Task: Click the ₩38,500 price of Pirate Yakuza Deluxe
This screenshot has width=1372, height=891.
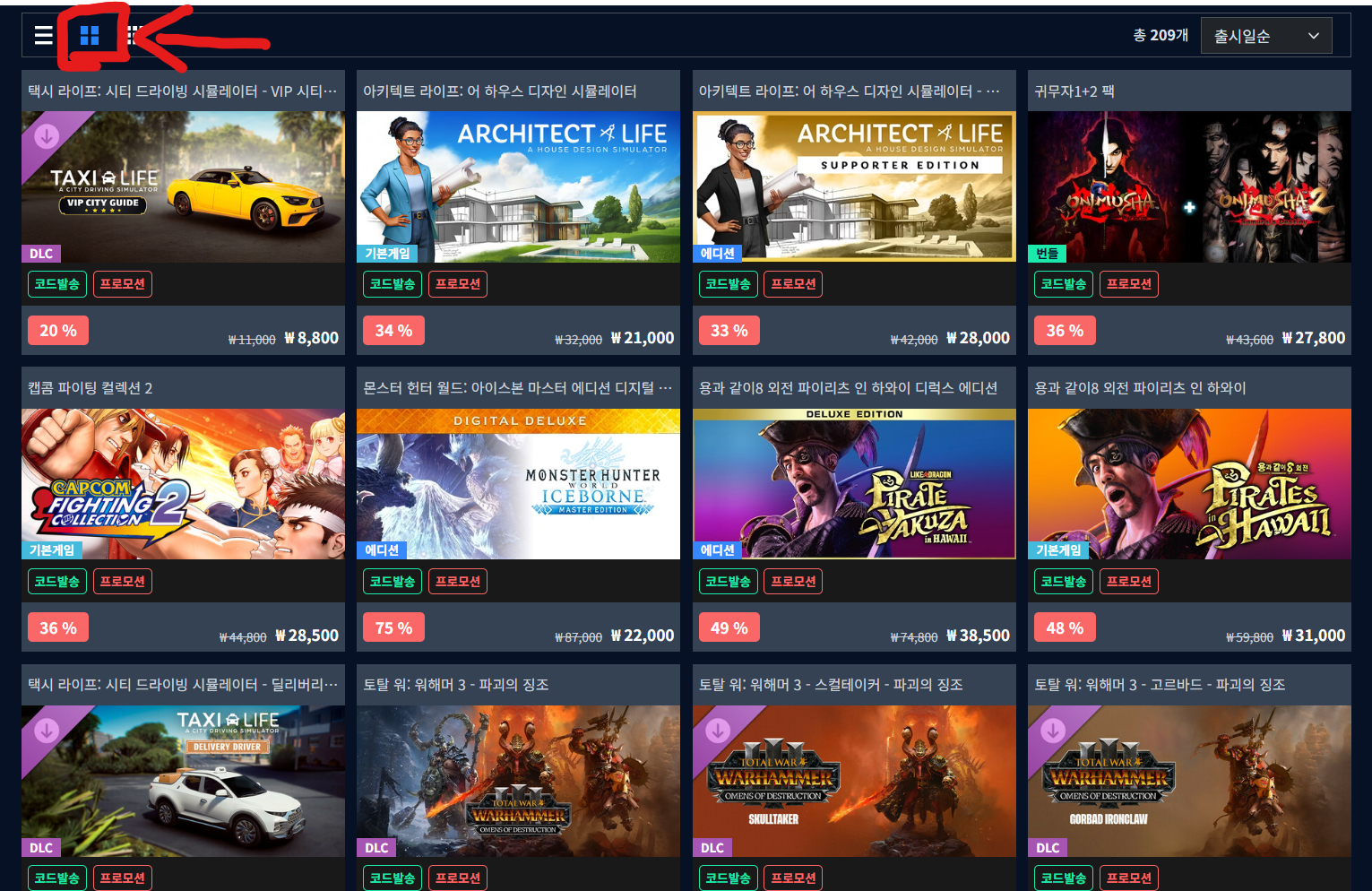Action: pos(978,636)
